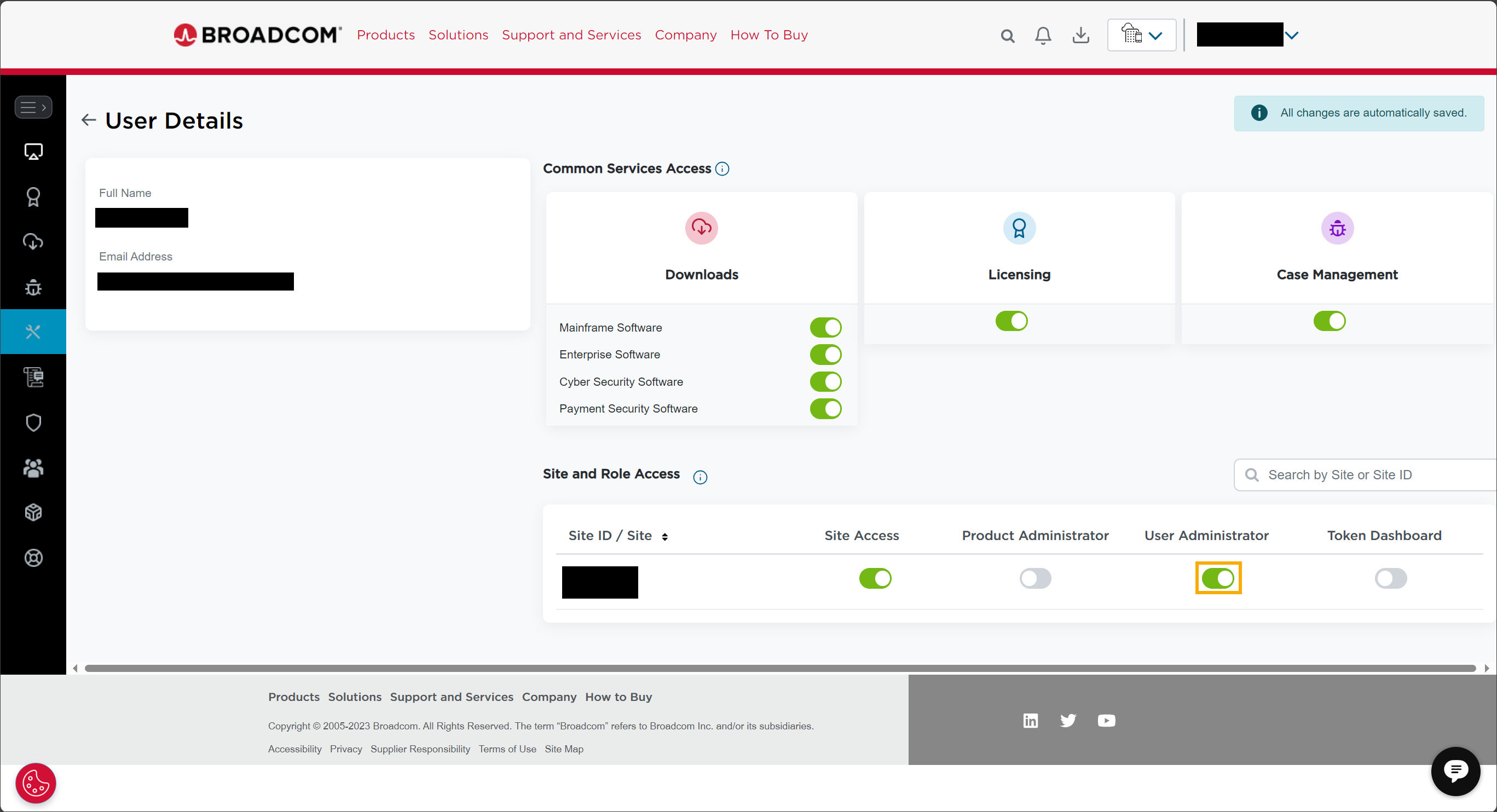Viewport: 1497px width, 812px height.
Task: Open the document scroll sidebar icon
Action: [x=33, y=377]
